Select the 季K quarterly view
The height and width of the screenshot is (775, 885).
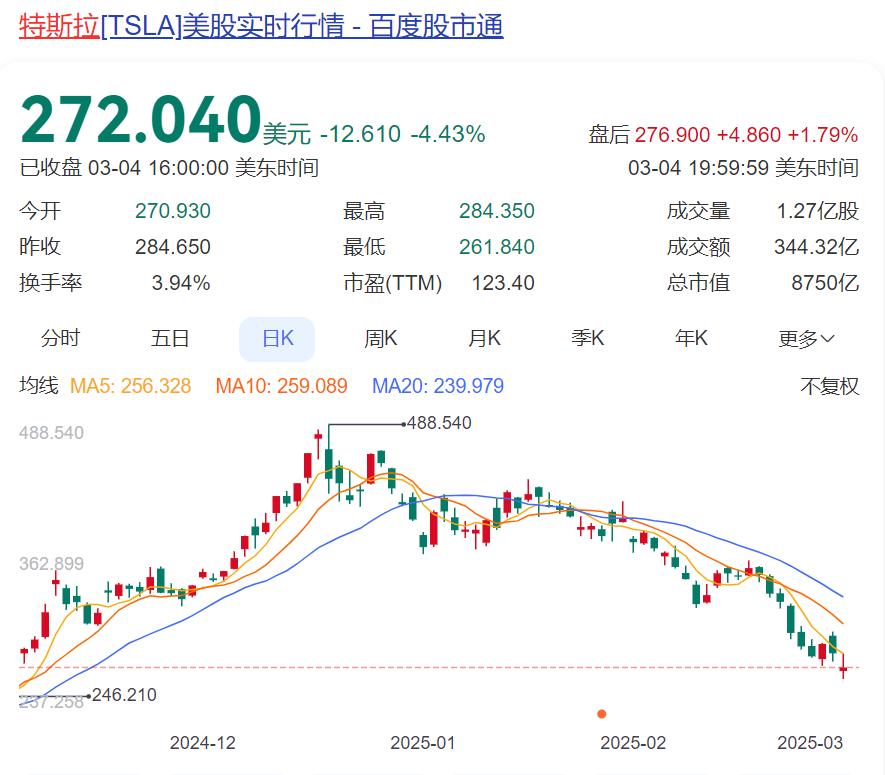coord(588,338)
